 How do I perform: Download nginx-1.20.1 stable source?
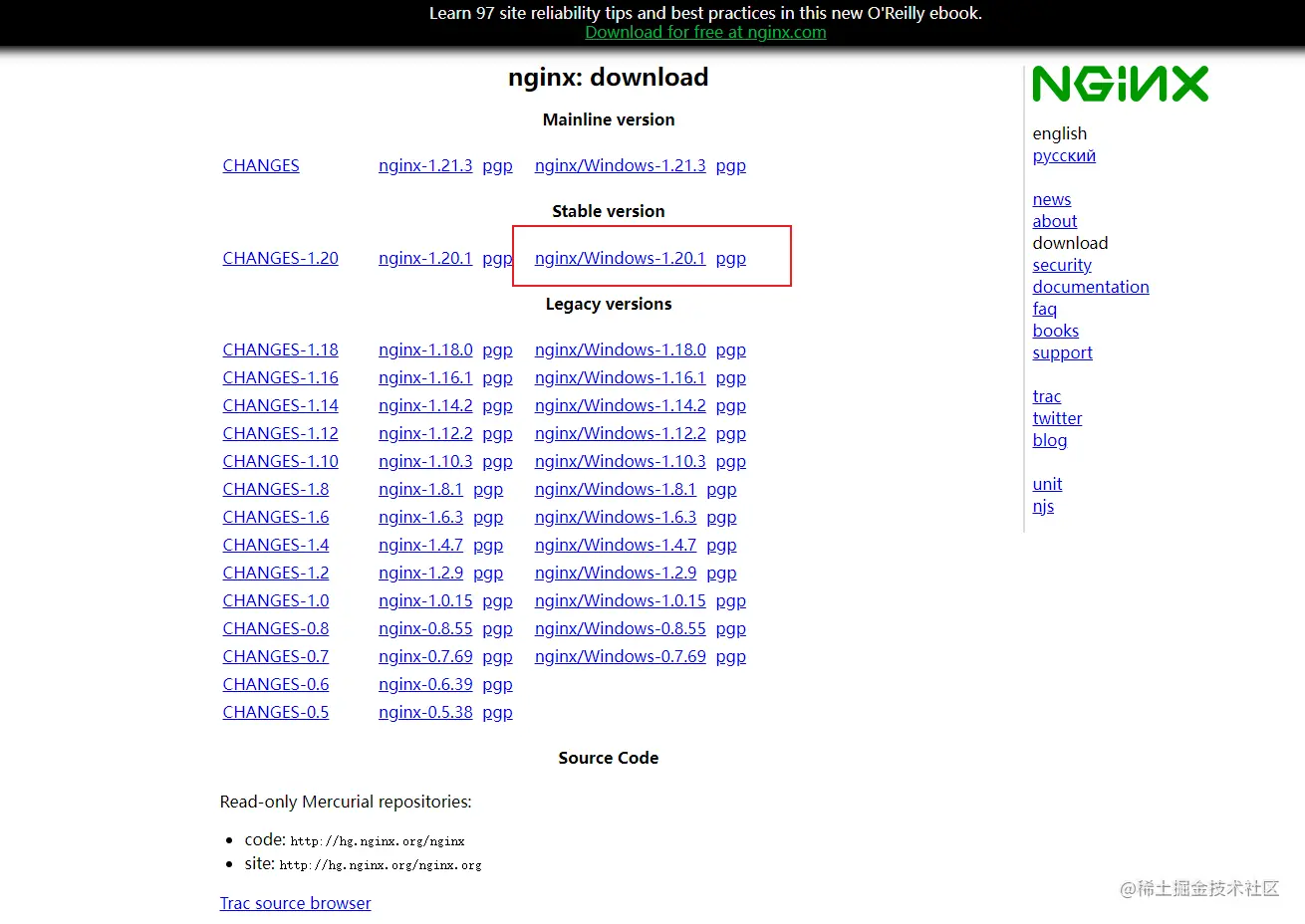coord(425,258)
